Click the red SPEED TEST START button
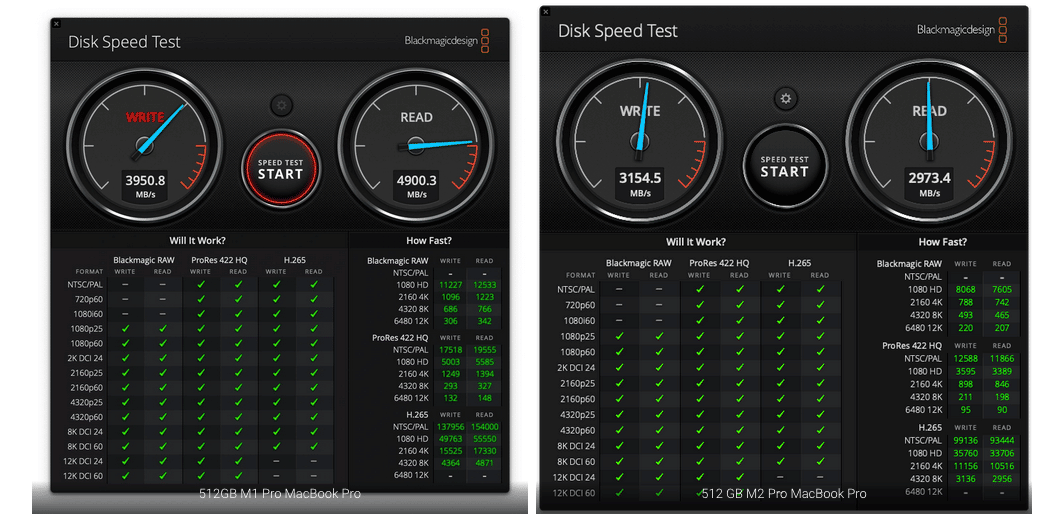 pos(281,169)
